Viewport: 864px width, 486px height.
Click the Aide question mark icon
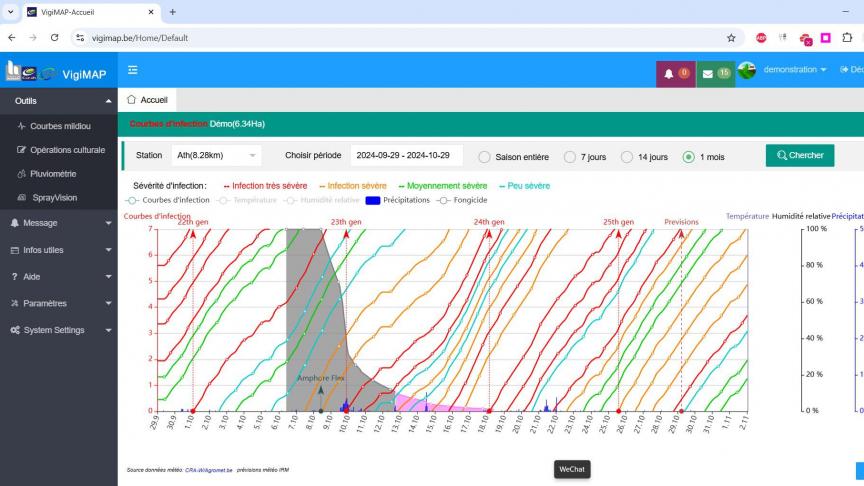click(x=14, y=277)
